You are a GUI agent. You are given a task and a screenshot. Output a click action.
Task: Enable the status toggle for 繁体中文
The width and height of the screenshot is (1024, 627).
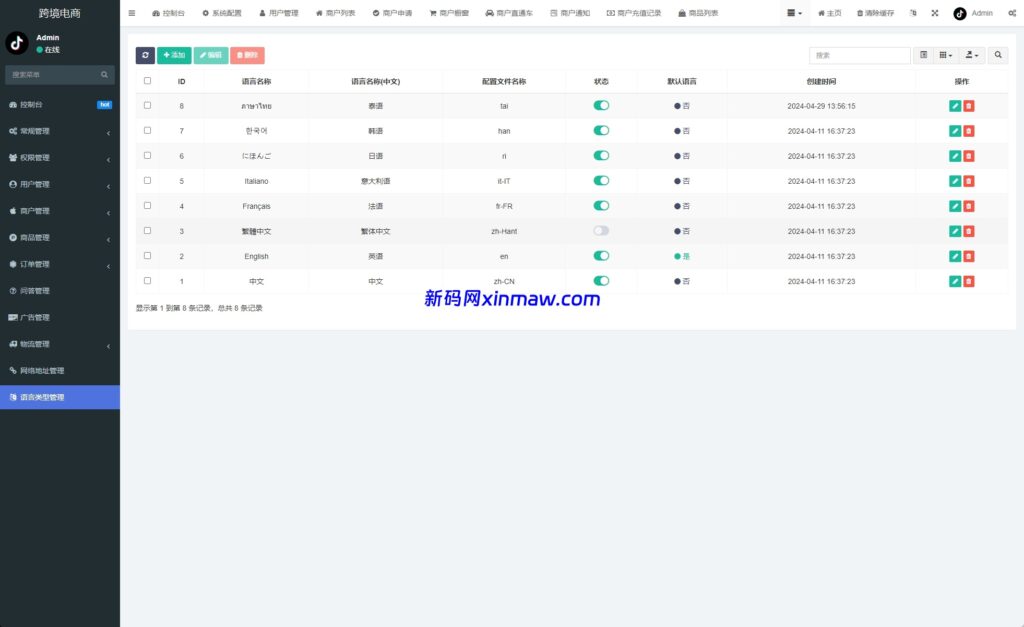click(599, 230)
